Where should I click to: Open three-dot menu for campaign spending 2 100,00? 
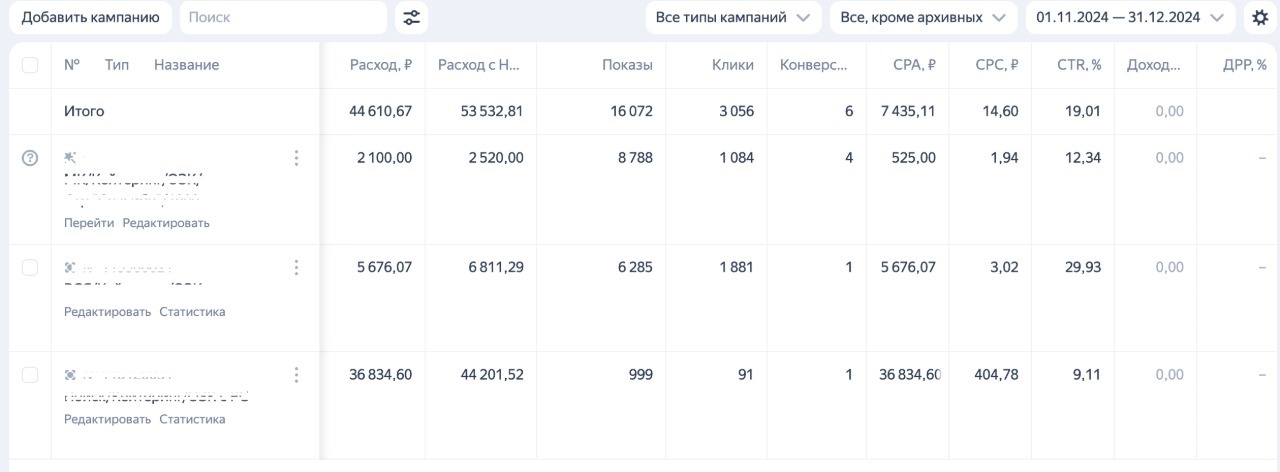[x=296, y=158]
